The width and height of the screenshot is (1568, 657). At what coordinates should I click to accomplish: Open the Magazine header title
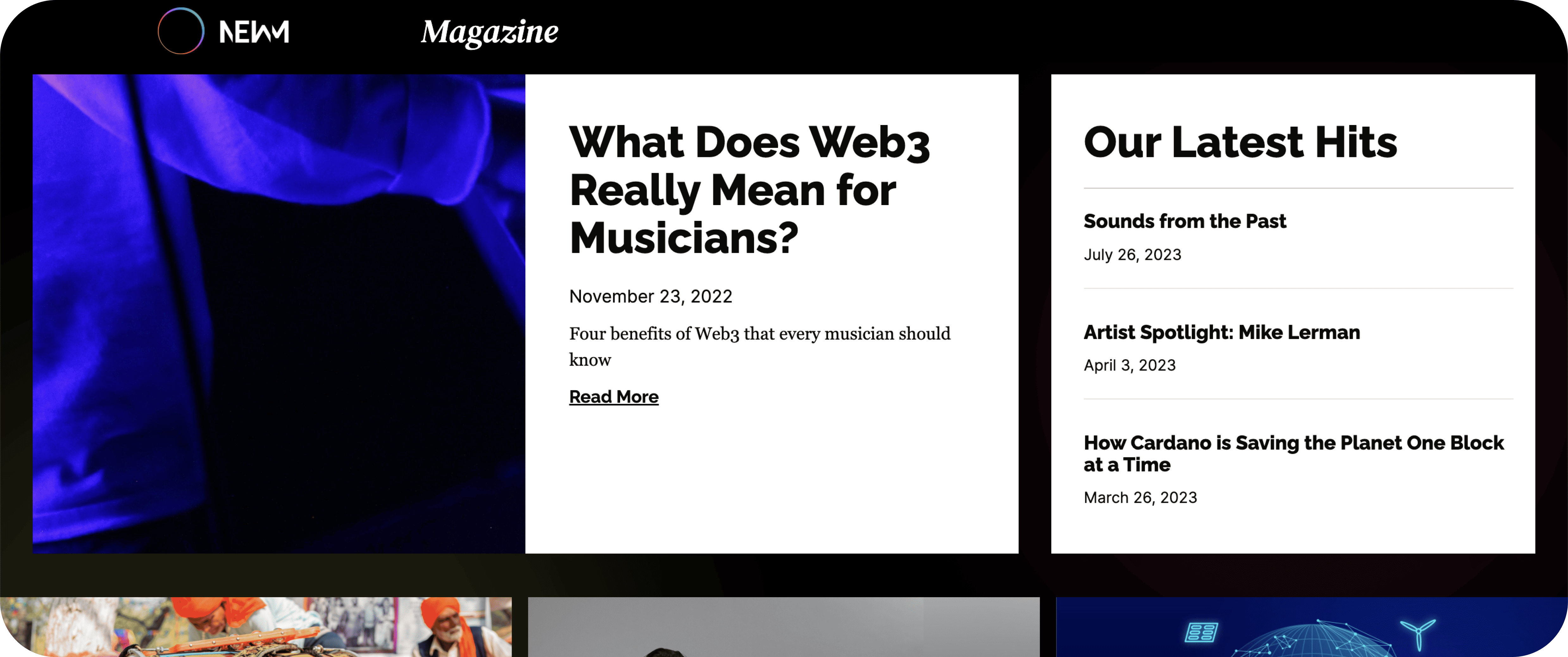(489, 32)
